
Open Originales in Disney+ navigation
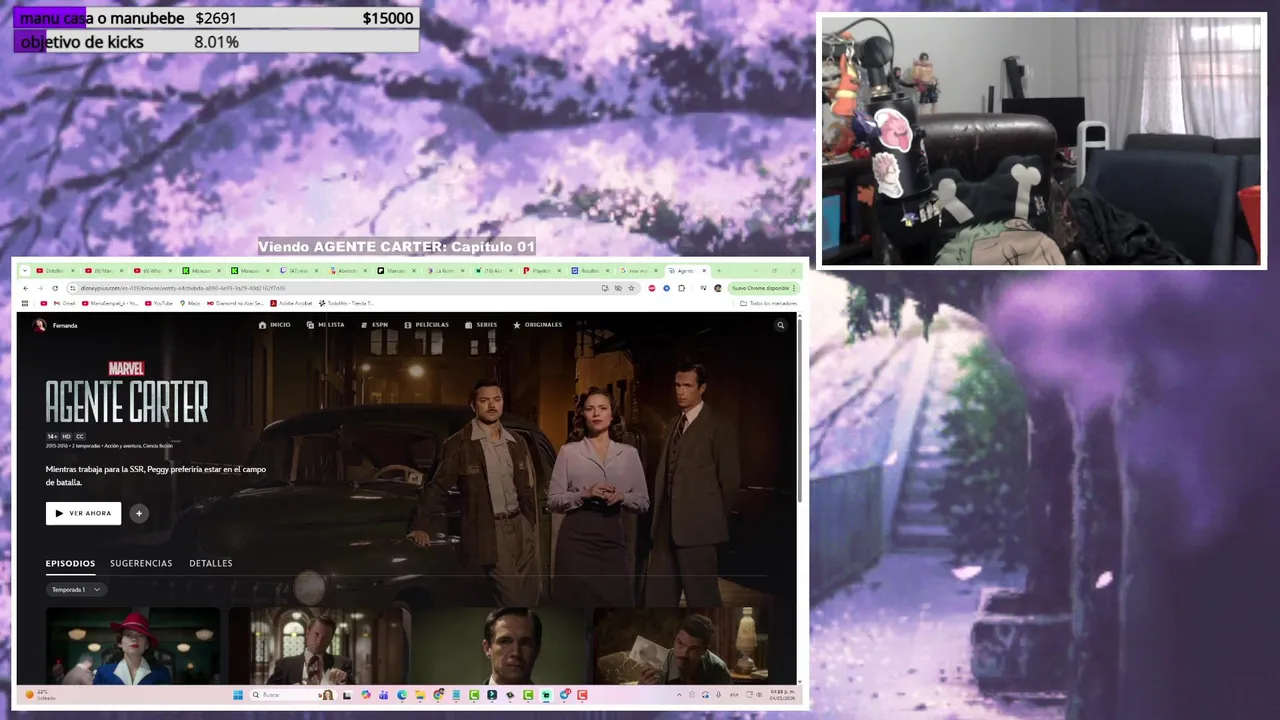(x=537, y=325)
